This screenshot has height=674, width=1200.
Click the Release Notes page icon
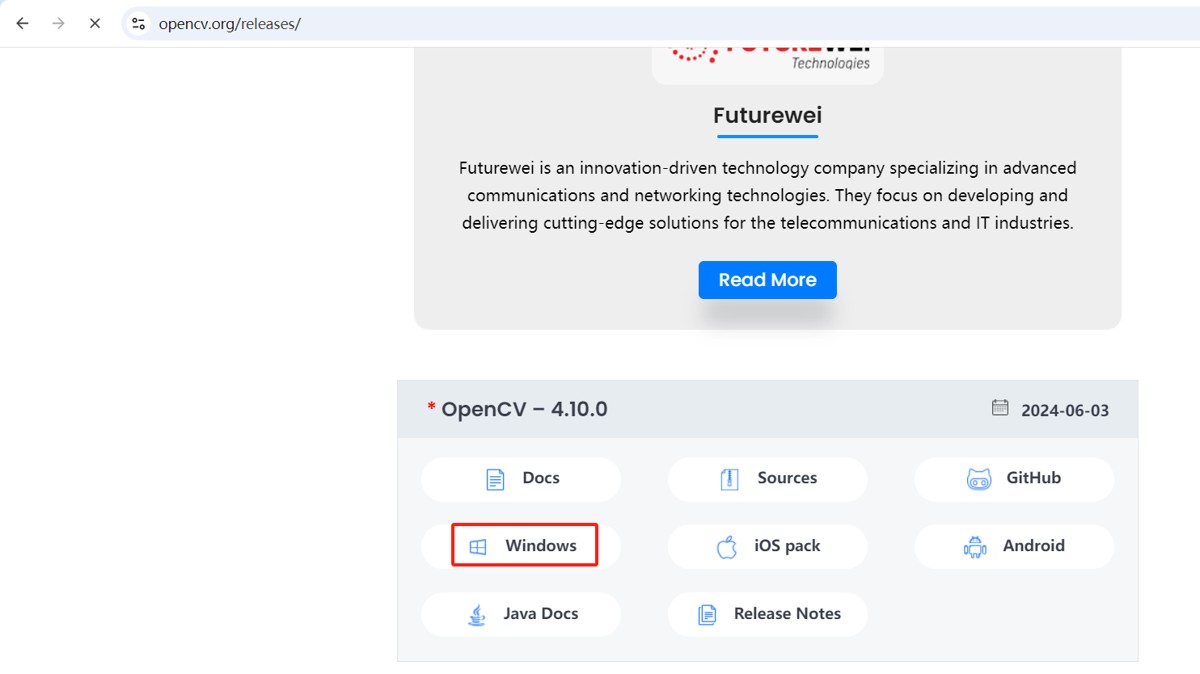coord(707,615)
